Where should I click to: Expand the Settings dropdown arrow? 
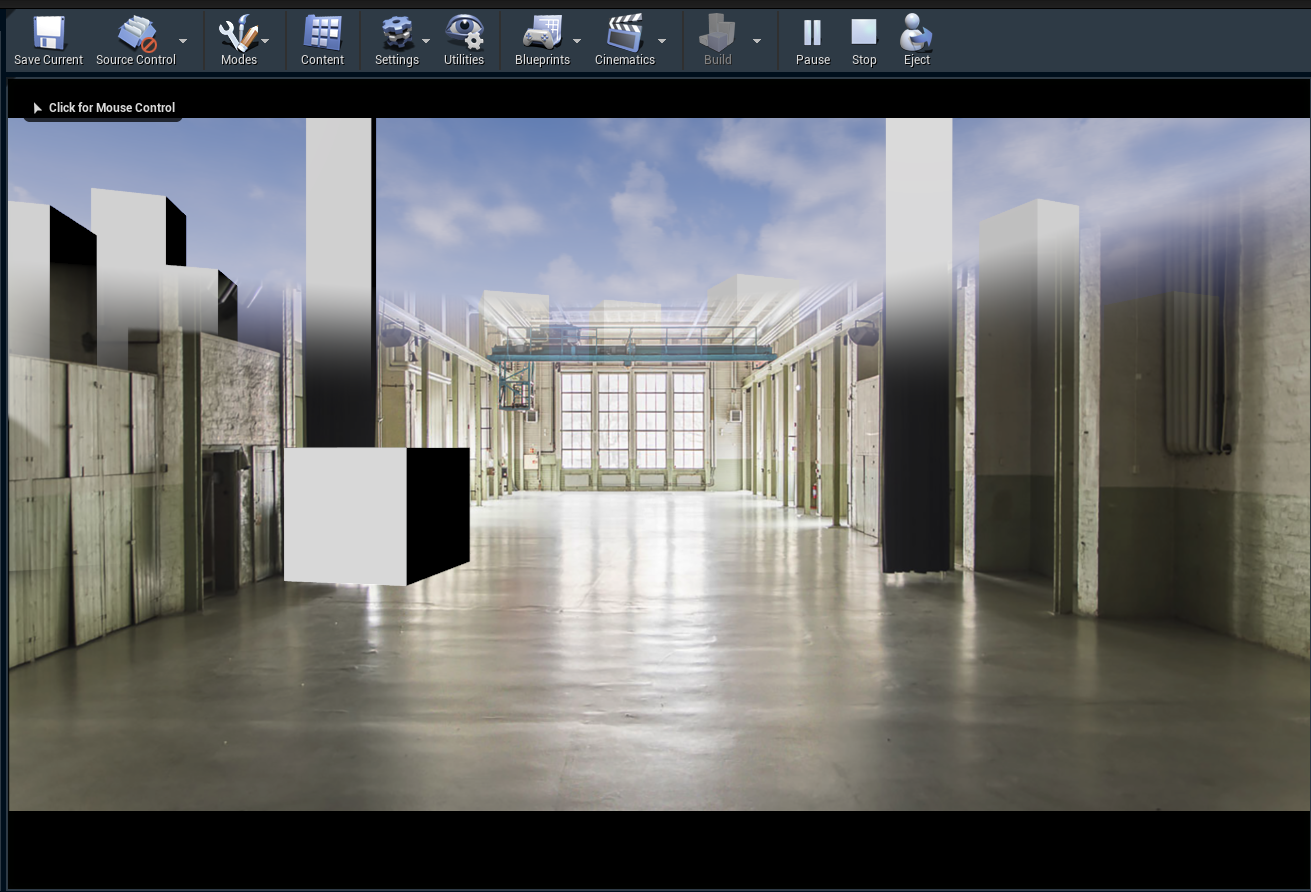tap(426, 41)
